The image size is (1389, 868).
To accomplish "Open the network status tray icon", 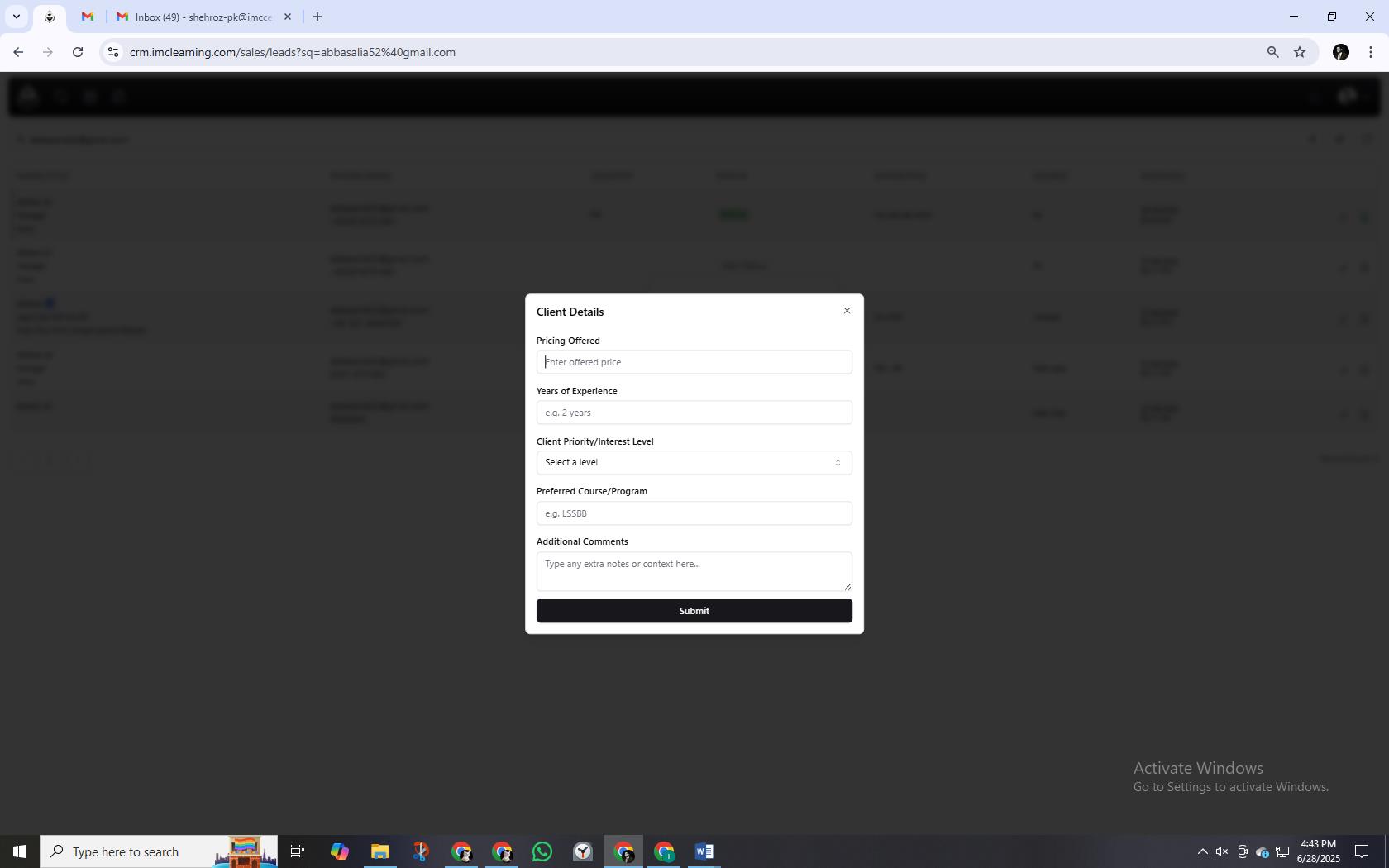I will (x=1282, y=851).
